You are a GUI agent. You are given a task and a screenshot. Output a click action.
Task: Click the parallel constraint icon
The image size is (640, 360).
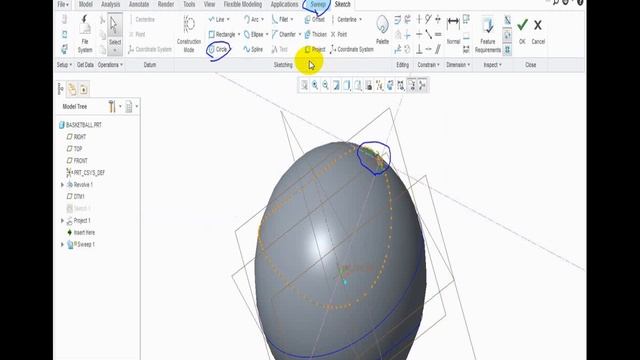click(x=438, y=49)
